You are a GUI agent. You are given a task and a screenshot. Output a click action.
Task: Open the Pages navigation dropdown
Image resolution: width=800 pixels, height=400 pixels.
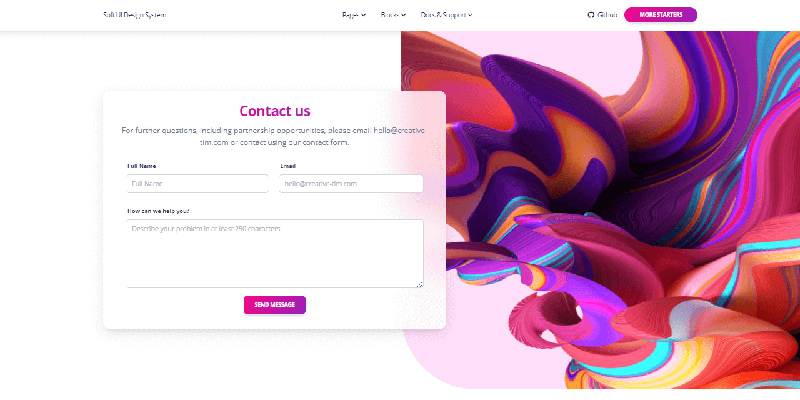tap(354, 15)
